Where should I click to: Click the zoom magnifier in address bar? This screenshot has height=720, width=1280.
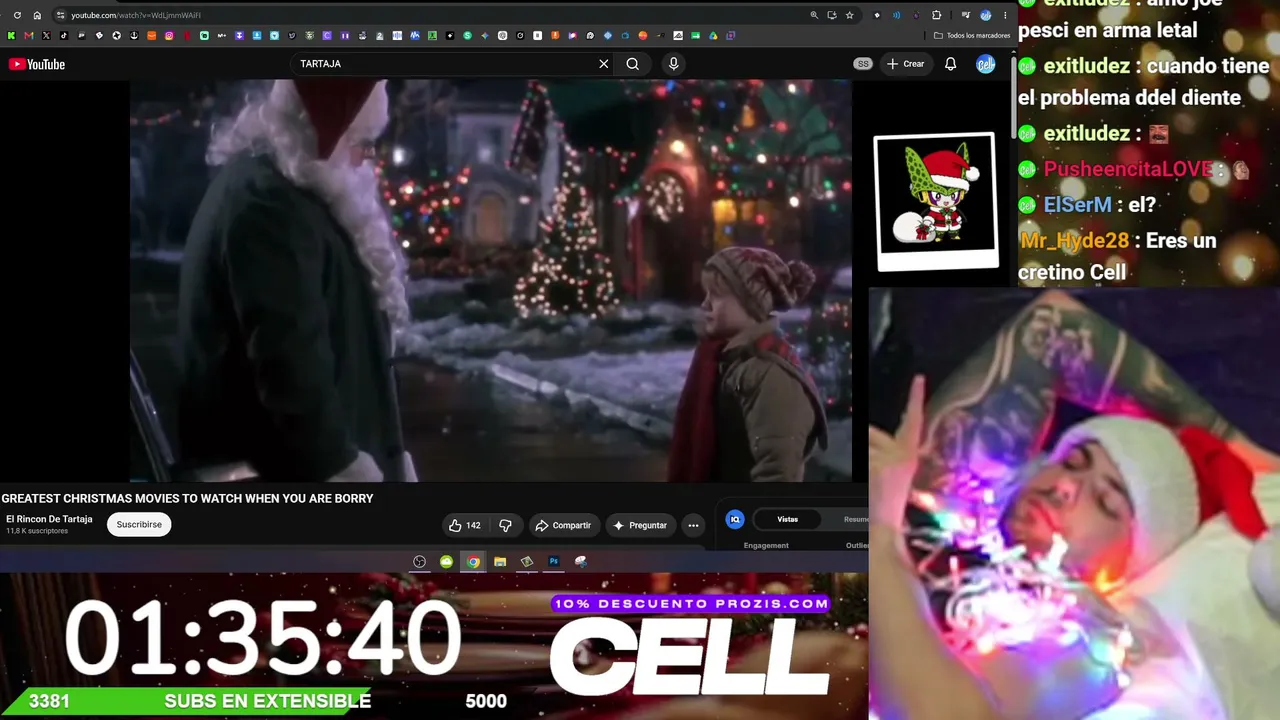(x=814, y=15)
